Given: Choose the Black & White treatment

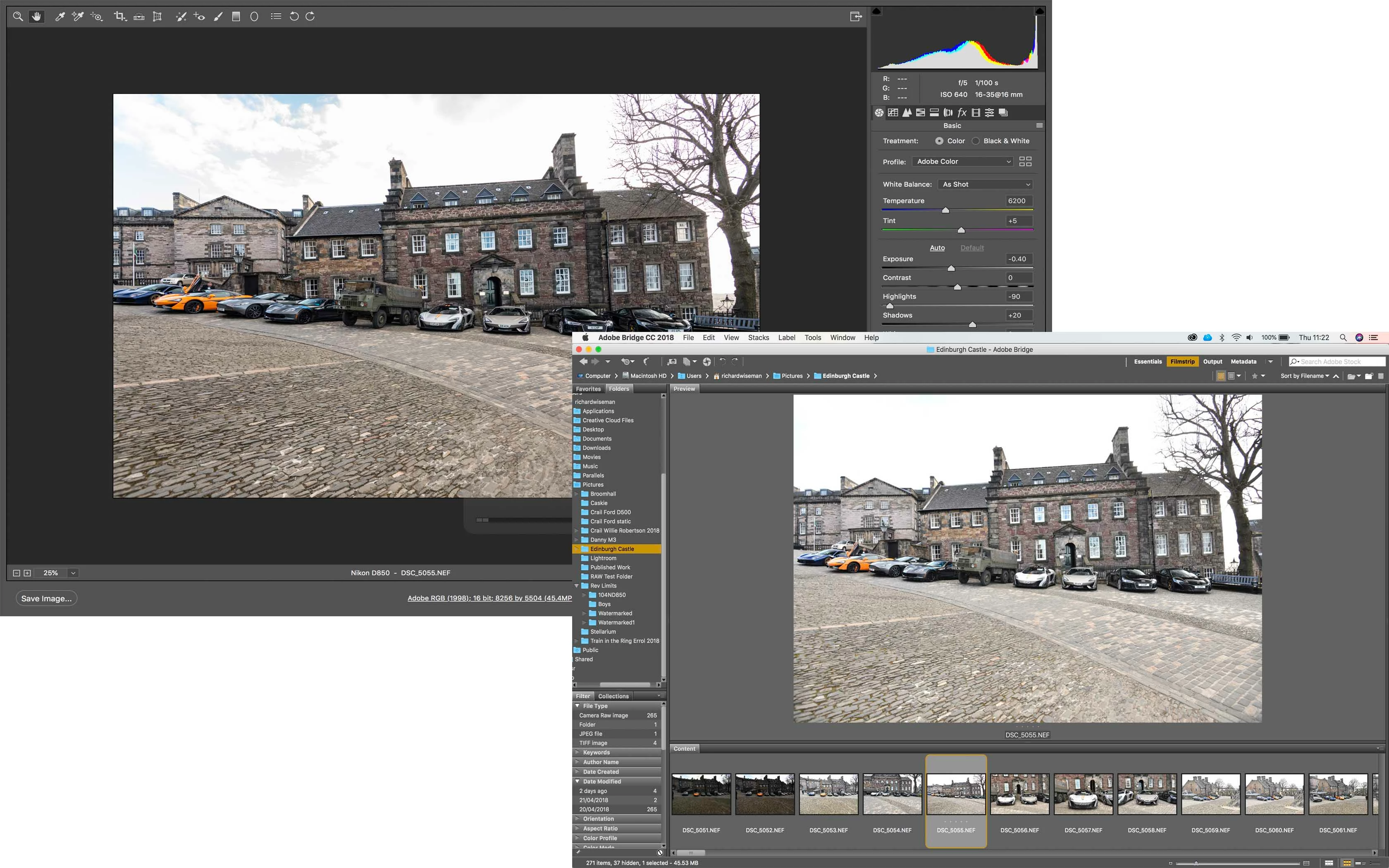Looking at the screenshot, I should click(976, 141).
